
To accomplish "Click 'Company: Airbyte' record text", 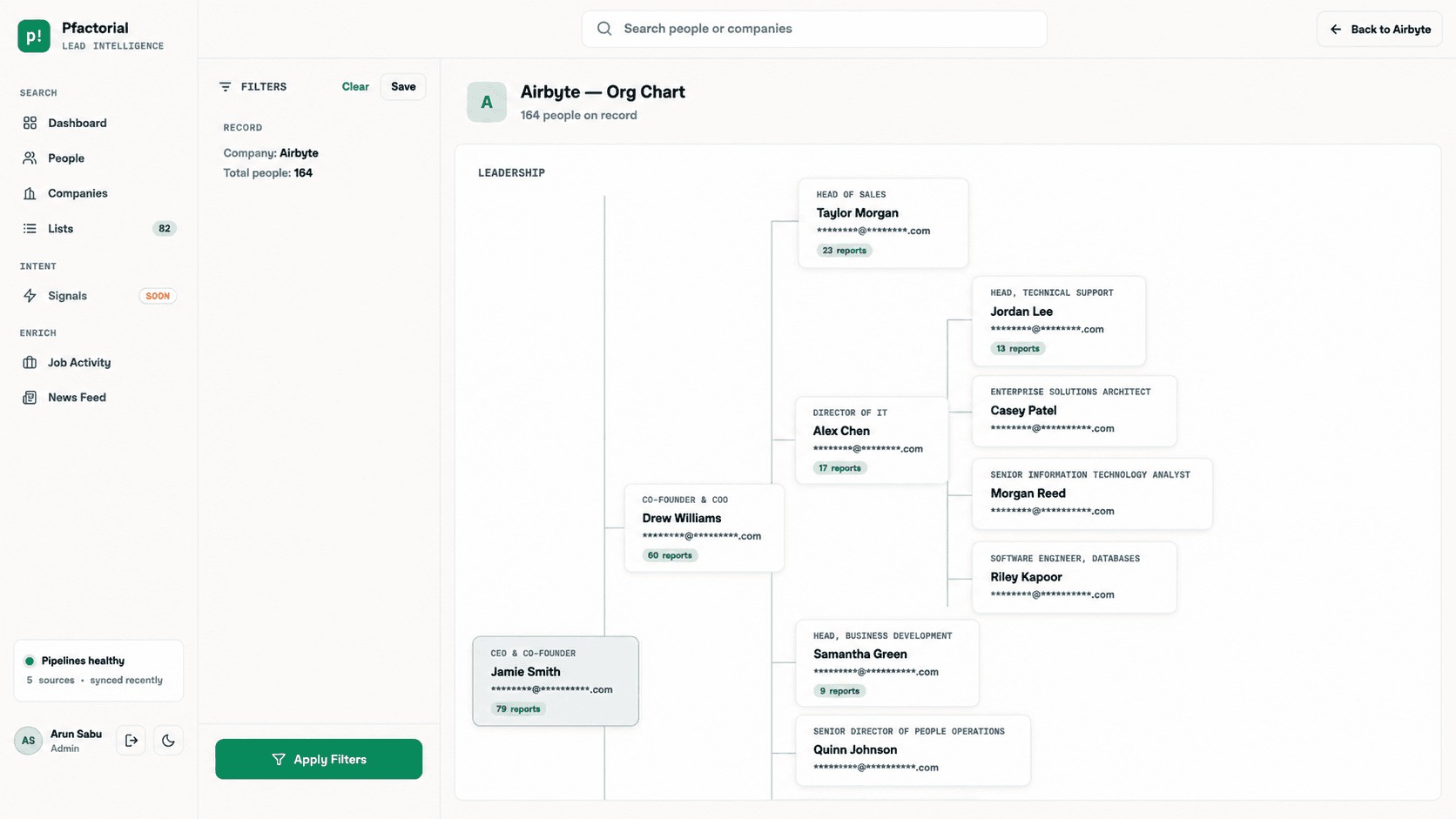I will [271, 153].
